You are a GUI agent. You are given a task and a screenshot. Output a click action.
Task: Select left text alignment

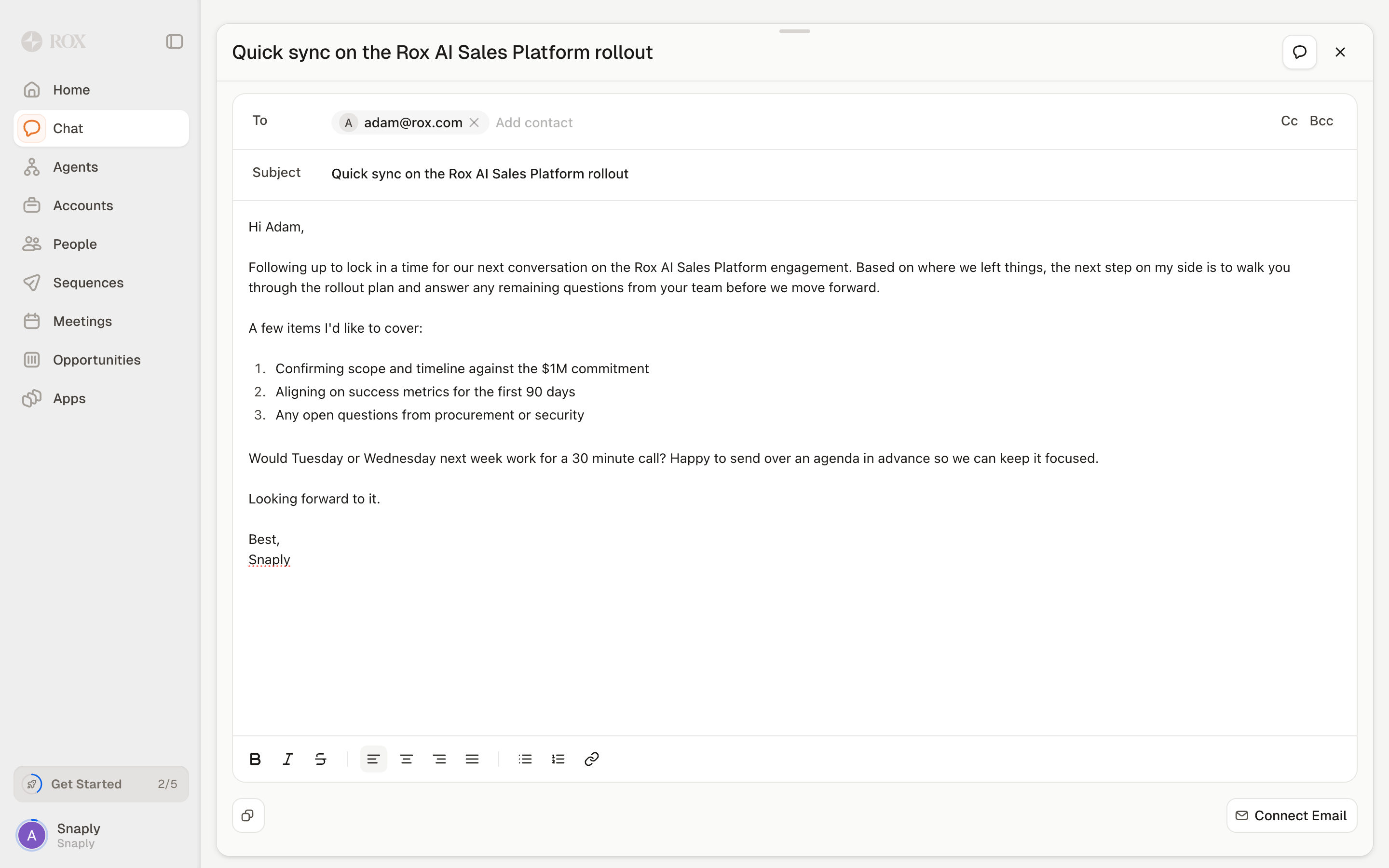tap(373, 759)
